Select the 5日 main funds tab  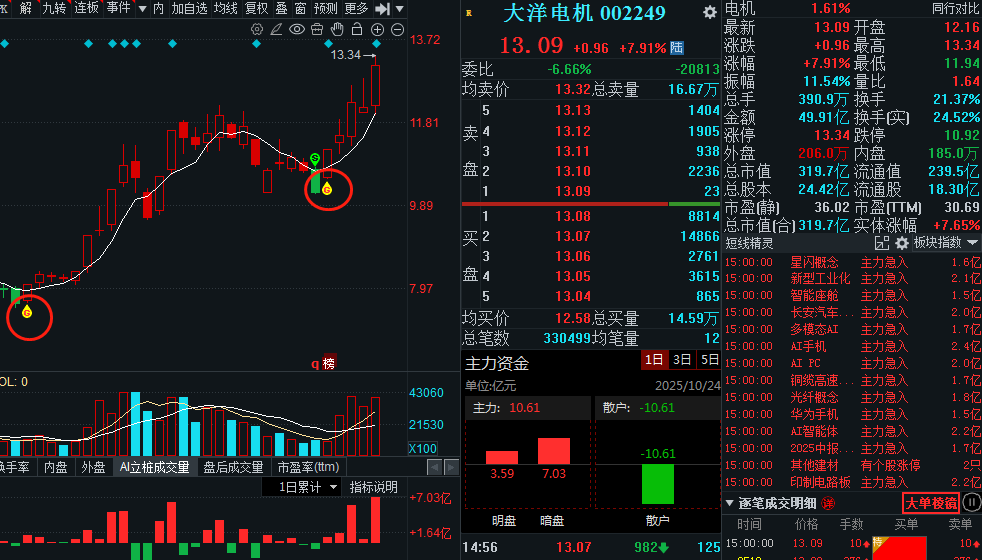point(709,360)
